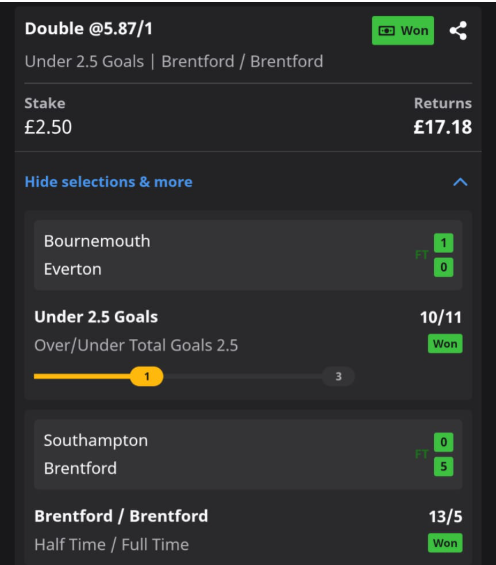Click the grey tracker marker 3

coord(338,377)
